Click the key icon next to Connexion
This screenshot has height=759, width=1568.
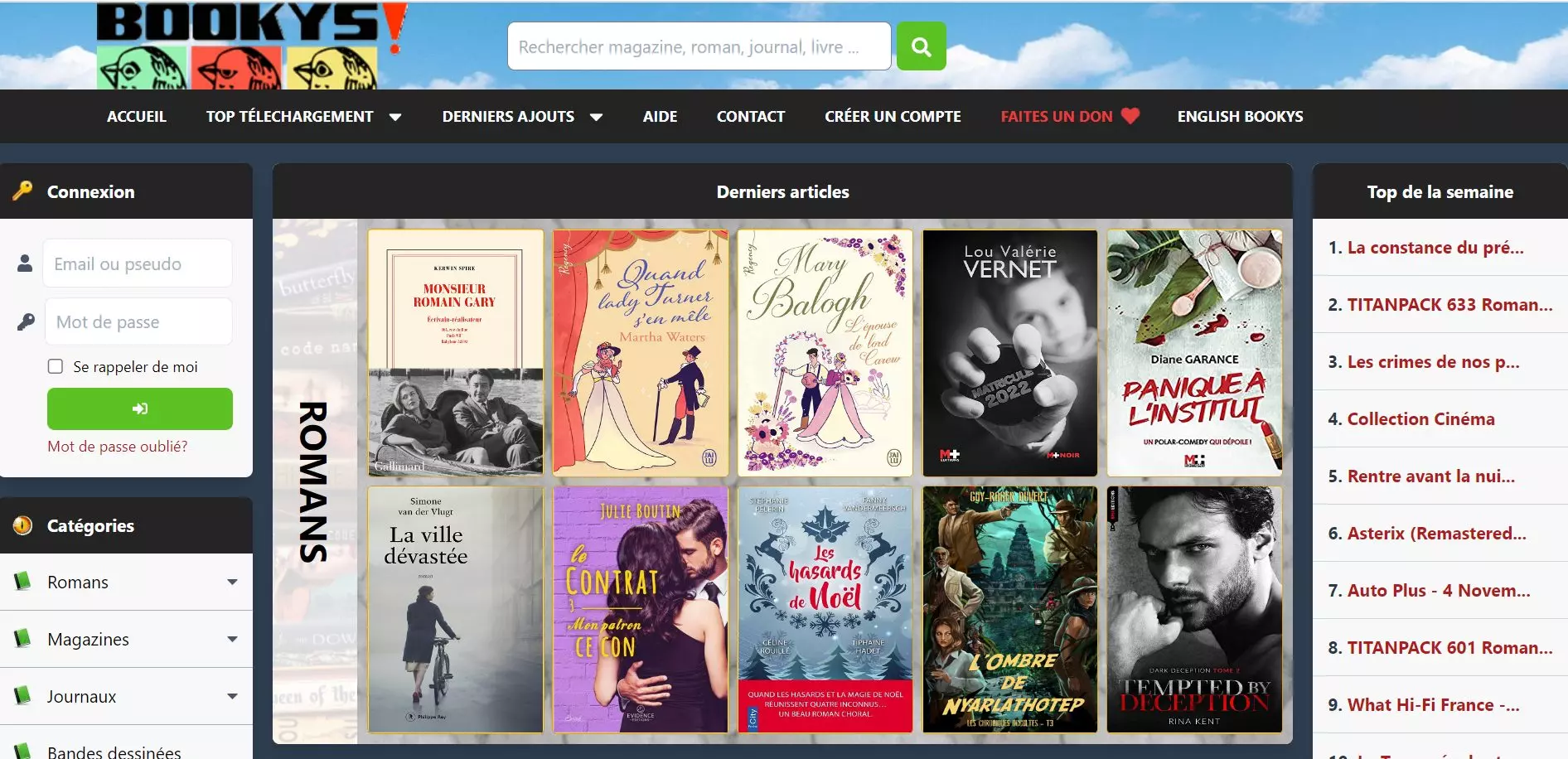coord(22,191)
